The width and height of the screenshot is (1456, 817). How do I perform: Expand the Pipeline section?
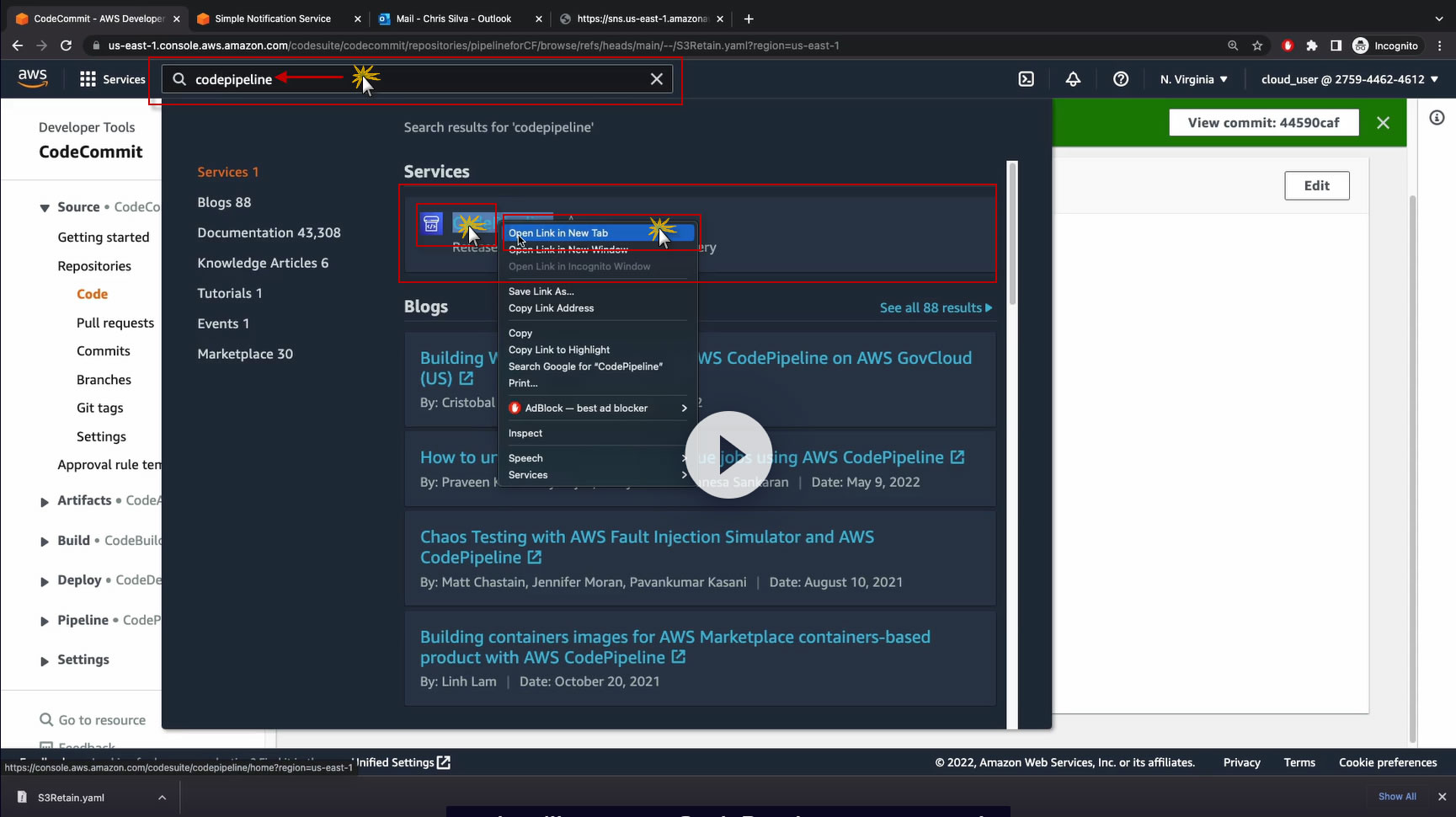point(45,622)
